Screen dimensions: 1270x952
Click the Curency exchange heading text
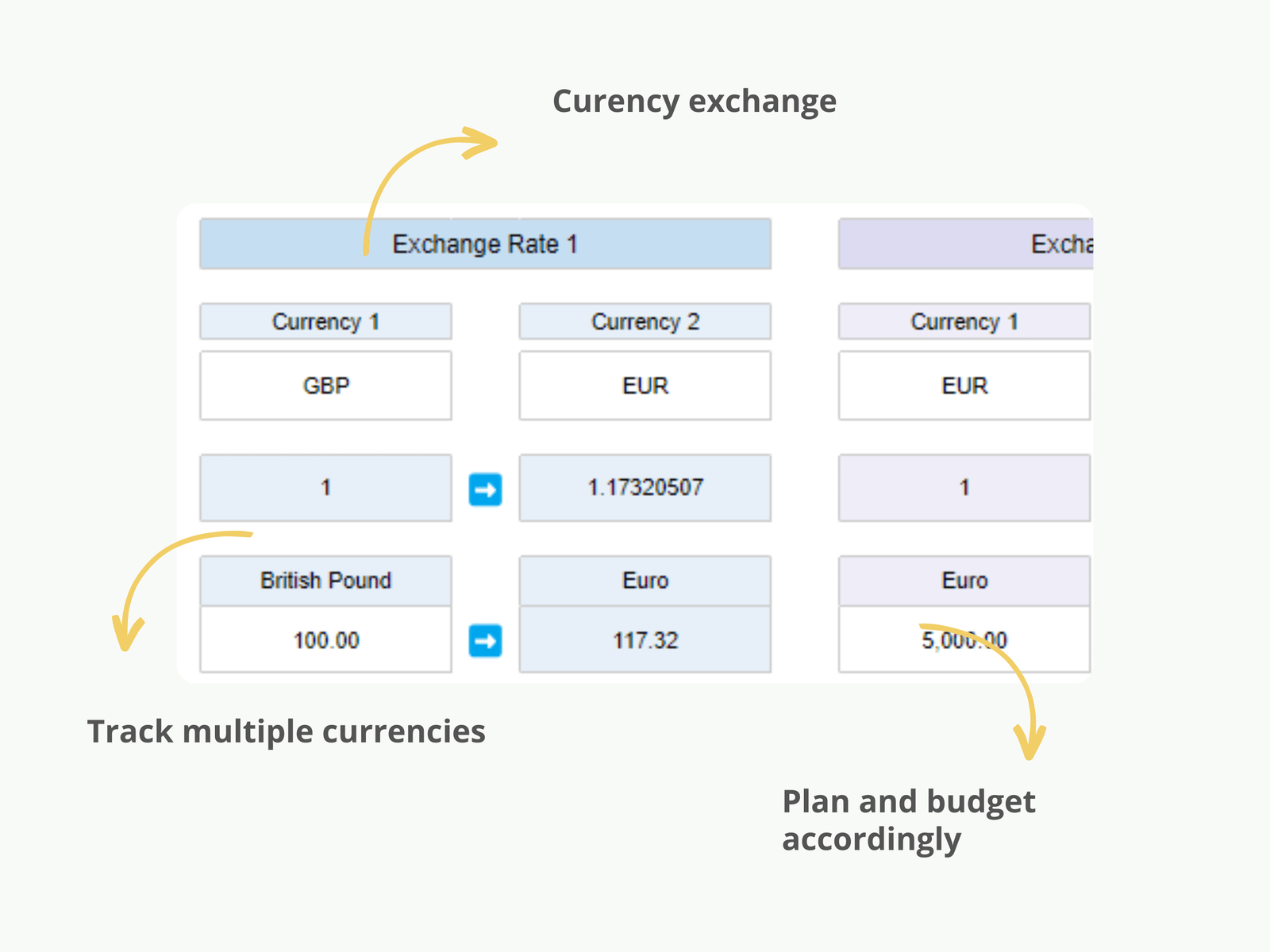point(694,102)
